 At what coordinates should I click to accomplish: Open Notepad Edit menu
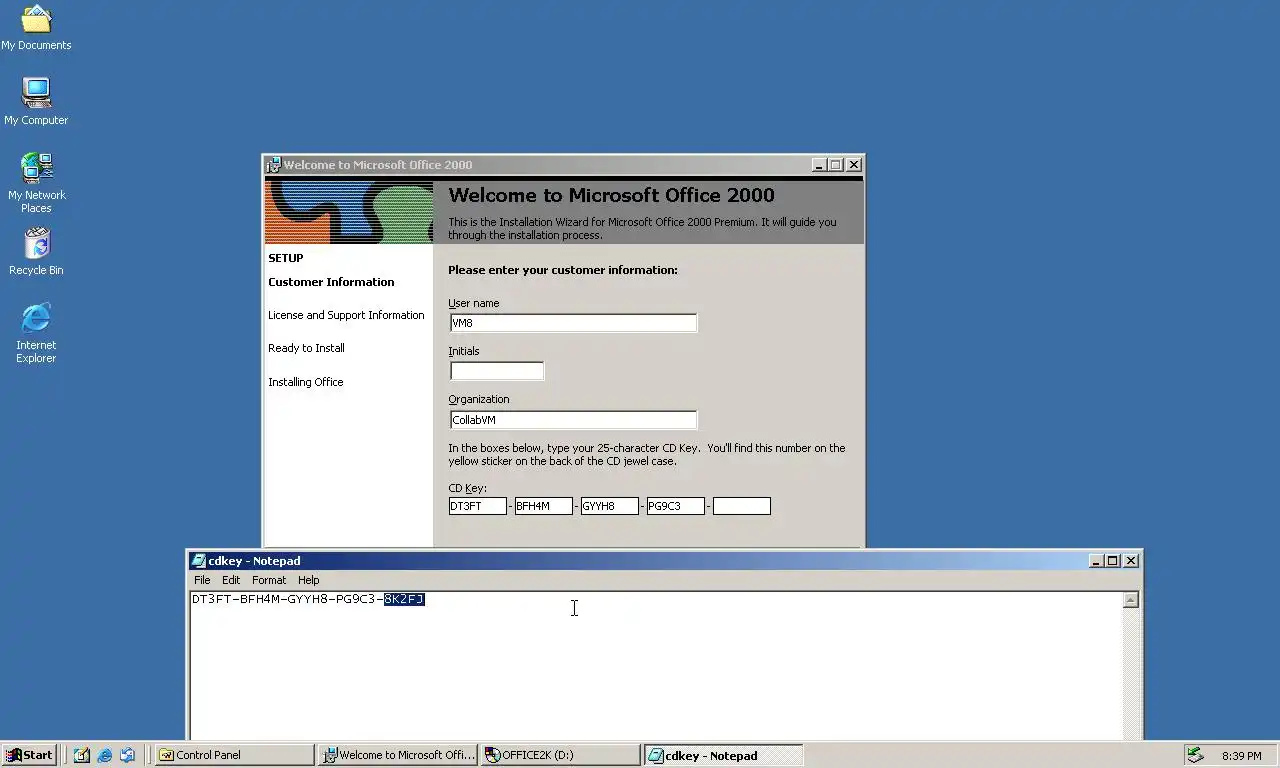(x=231, y=580)
